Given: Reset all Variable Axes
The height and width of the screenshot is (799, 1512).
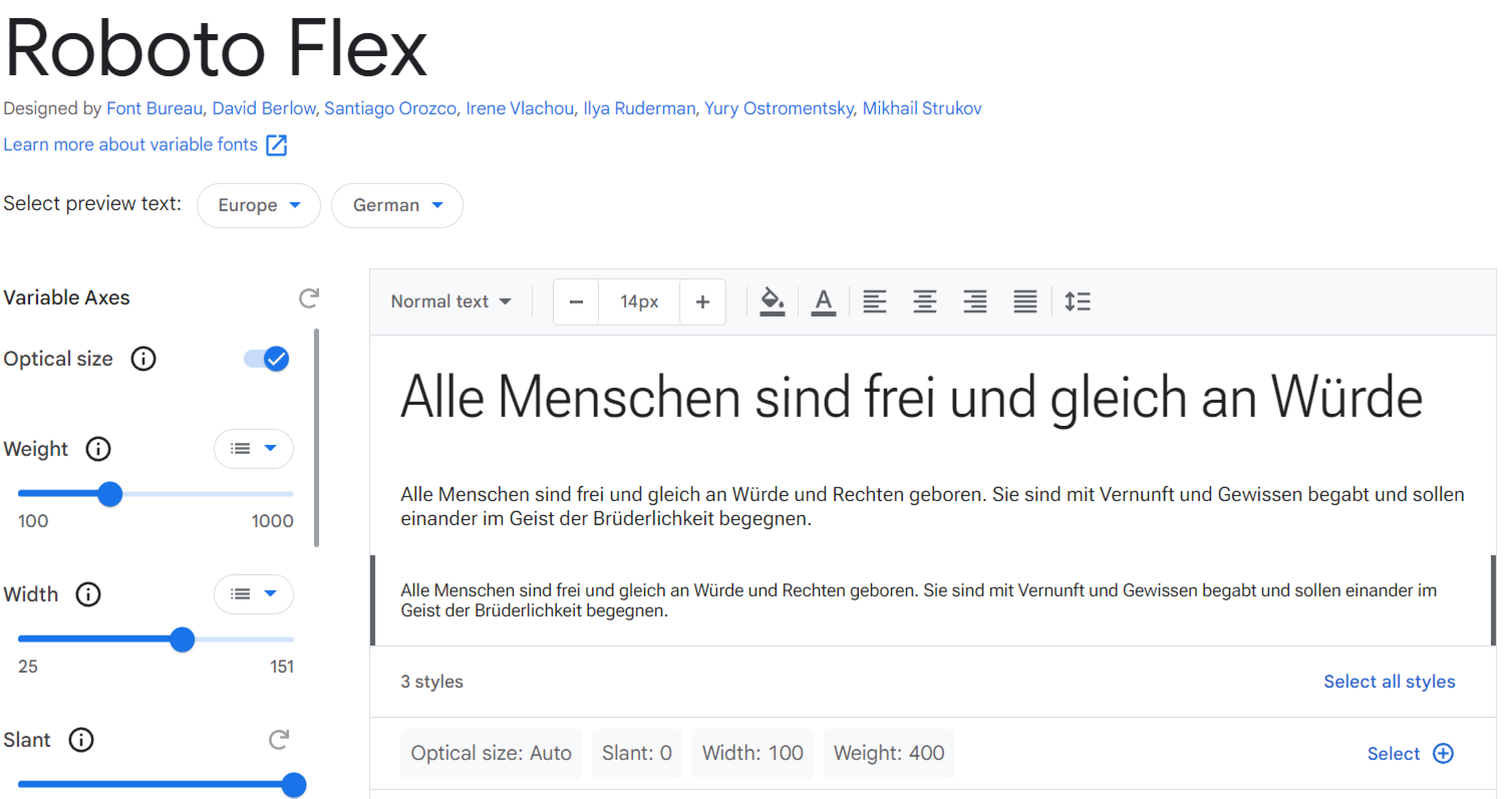Looking at the screenshot, I should tap(309, 298).
